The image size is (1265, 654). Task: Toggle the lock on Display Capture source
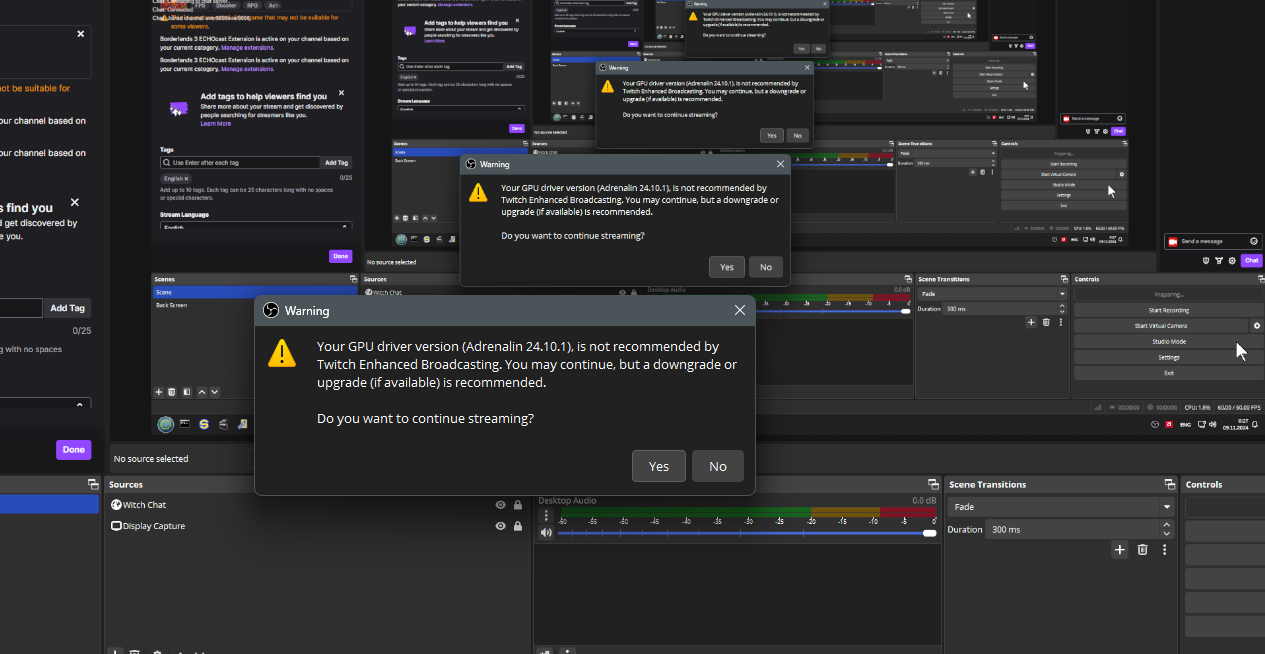point(517,526)
